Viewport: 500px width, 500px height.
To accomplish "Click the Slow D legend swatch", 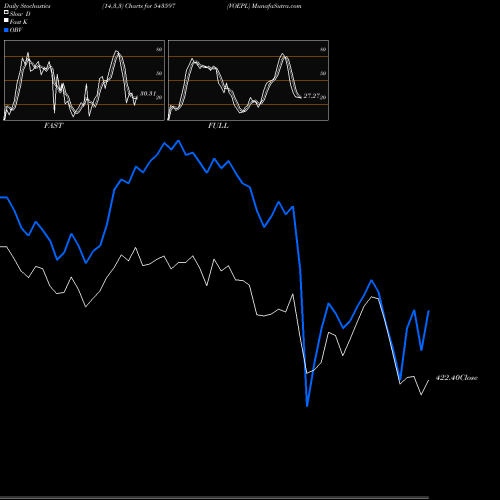I will (x=6, y=12).
